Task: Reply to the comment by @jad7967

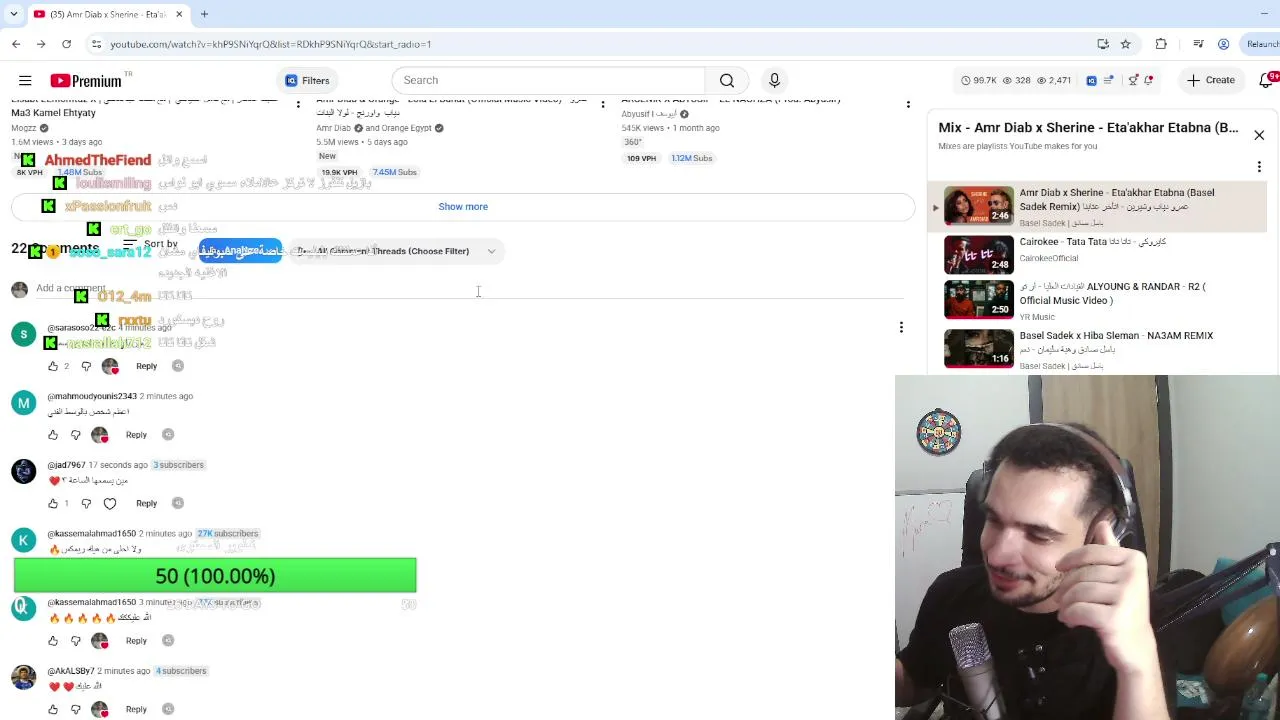Action: (146, 503)
